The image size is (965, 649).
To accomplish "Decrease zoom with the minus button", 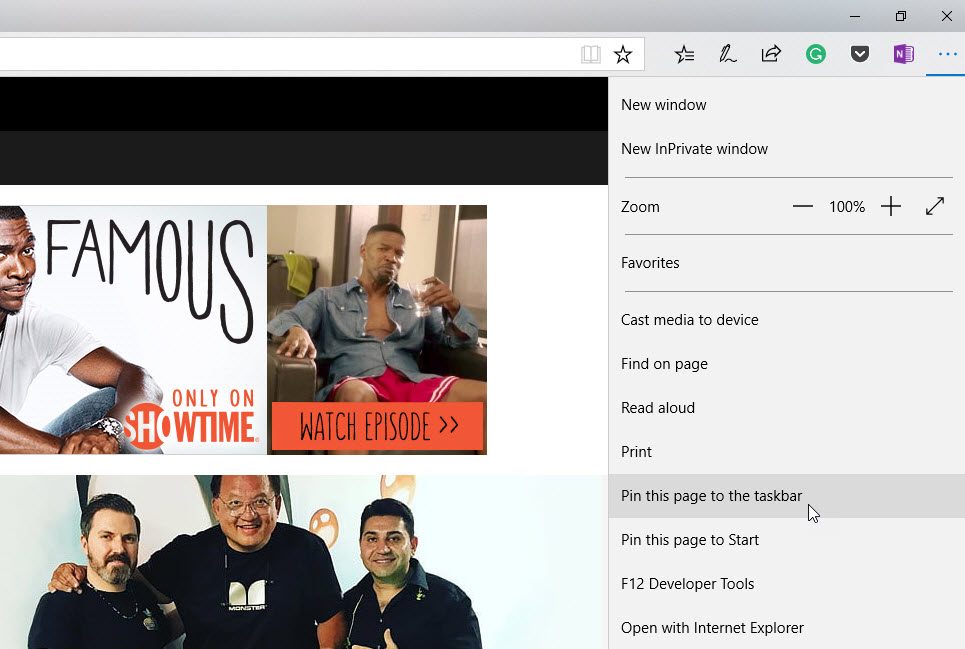I will click(803, 207).
